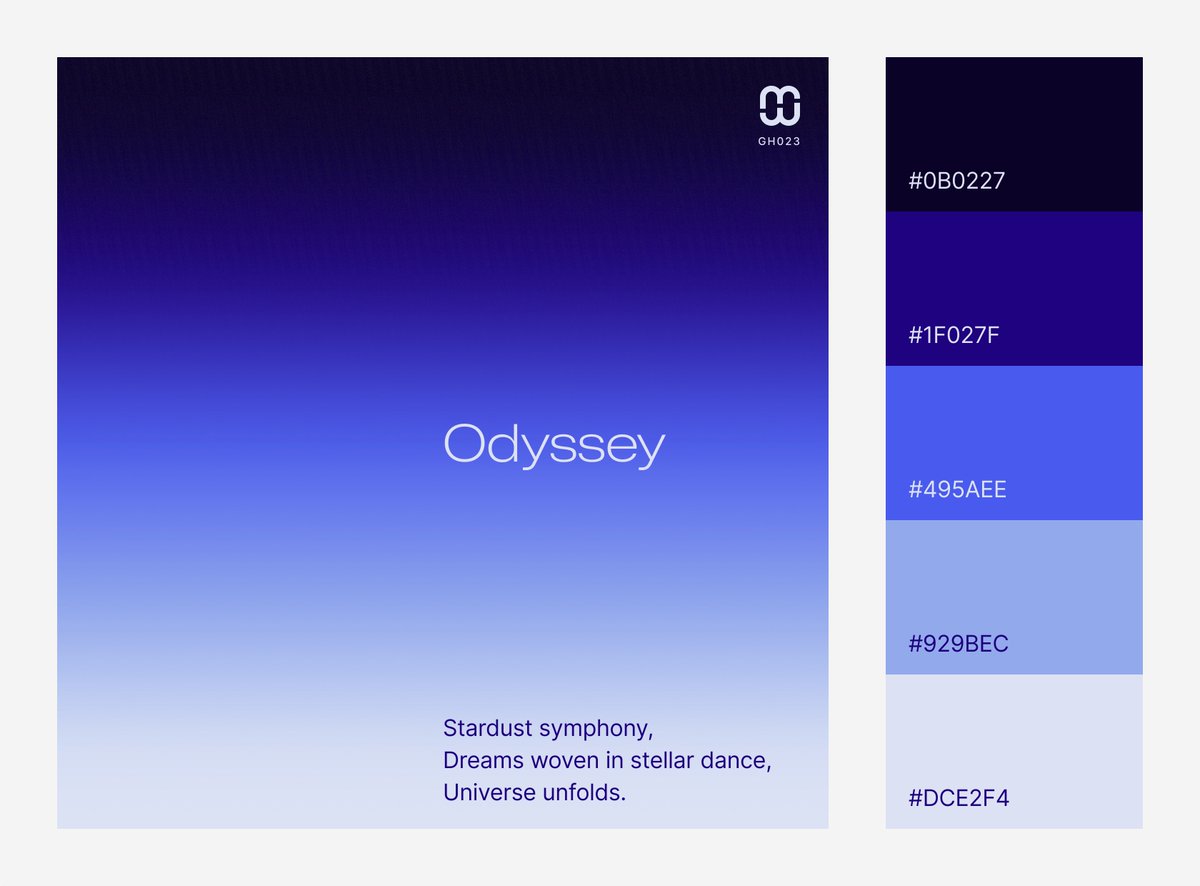The image size is (1200, 886).
Task: Click the 'Dreams woven in stellar dance,' line
Action: (x=607, y=760)
